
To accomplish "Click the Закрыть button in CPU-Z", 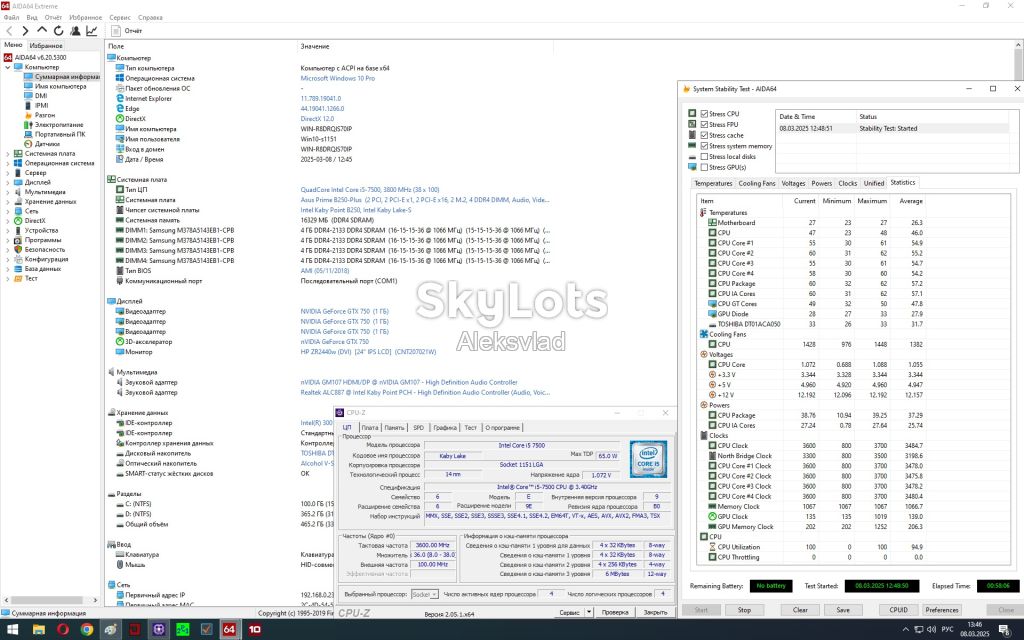I will click(655, 613).
